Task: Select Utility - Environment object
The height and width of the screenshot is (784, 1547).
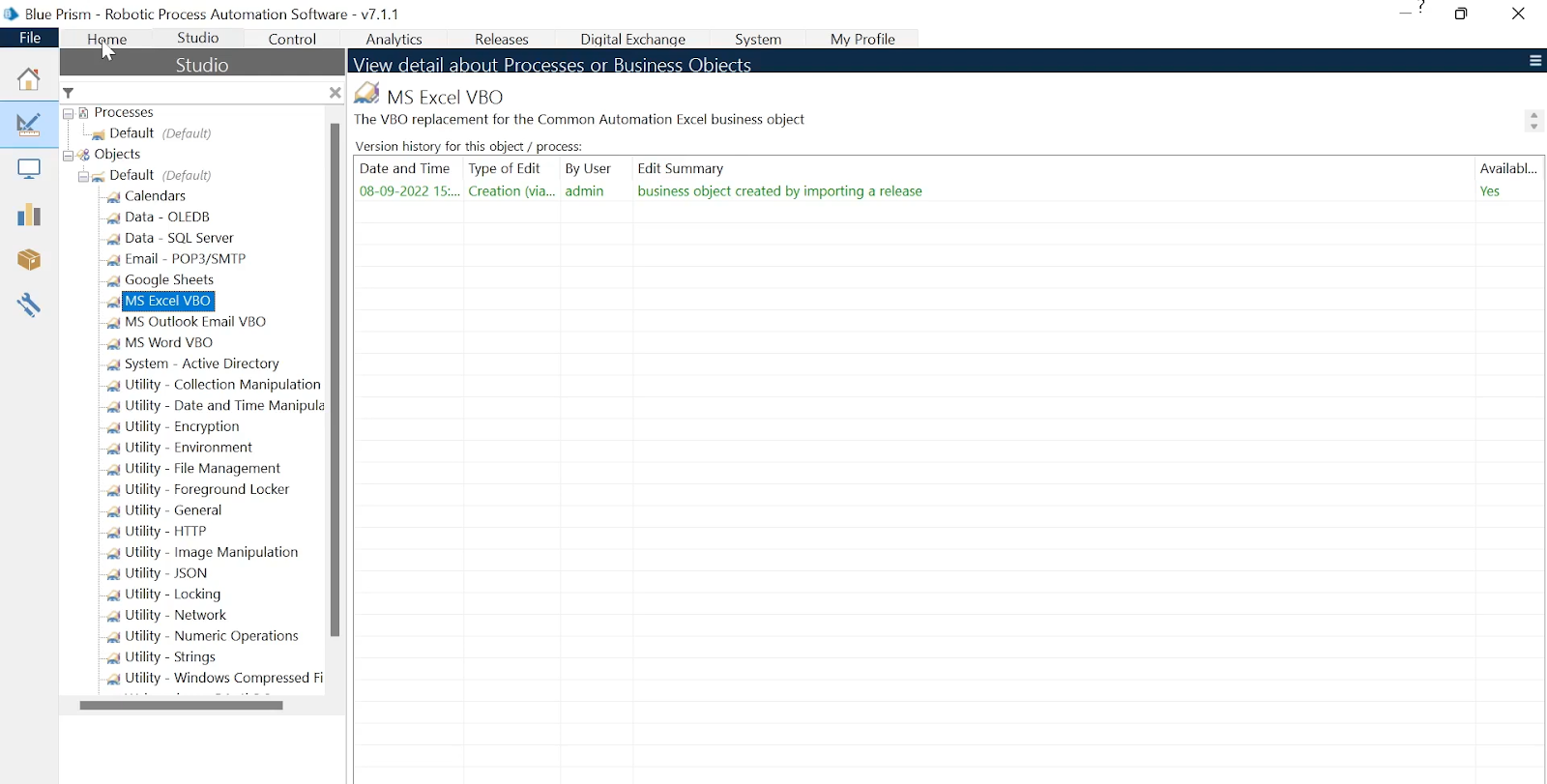Action: click(189, 448)
